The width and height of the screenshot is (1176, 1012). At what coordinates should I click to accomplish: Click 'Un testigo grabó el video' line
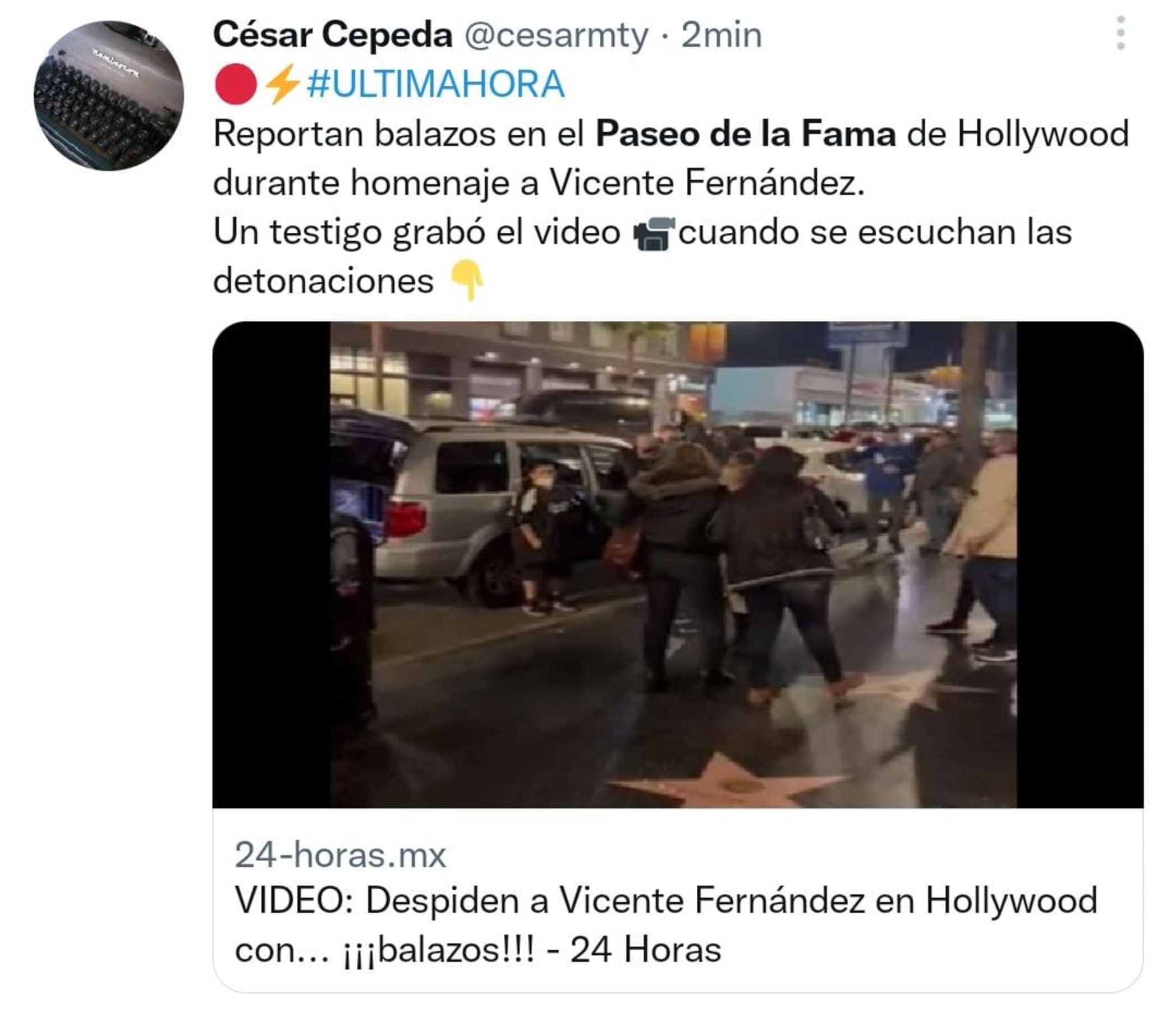[417, 233]
